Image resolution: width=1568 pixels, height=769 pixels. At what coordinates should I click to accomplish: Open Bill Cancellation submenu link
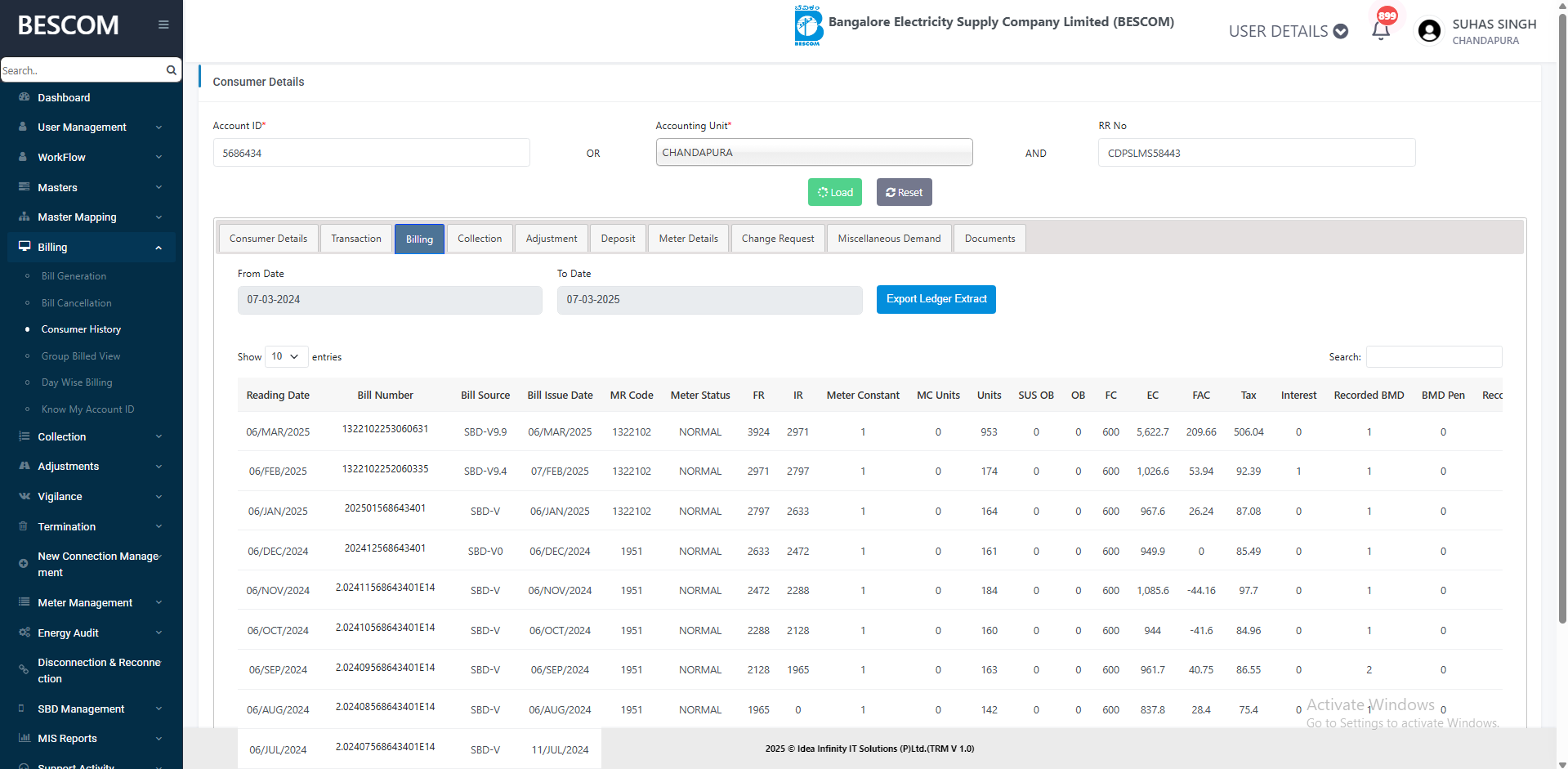tap(77, 303)
